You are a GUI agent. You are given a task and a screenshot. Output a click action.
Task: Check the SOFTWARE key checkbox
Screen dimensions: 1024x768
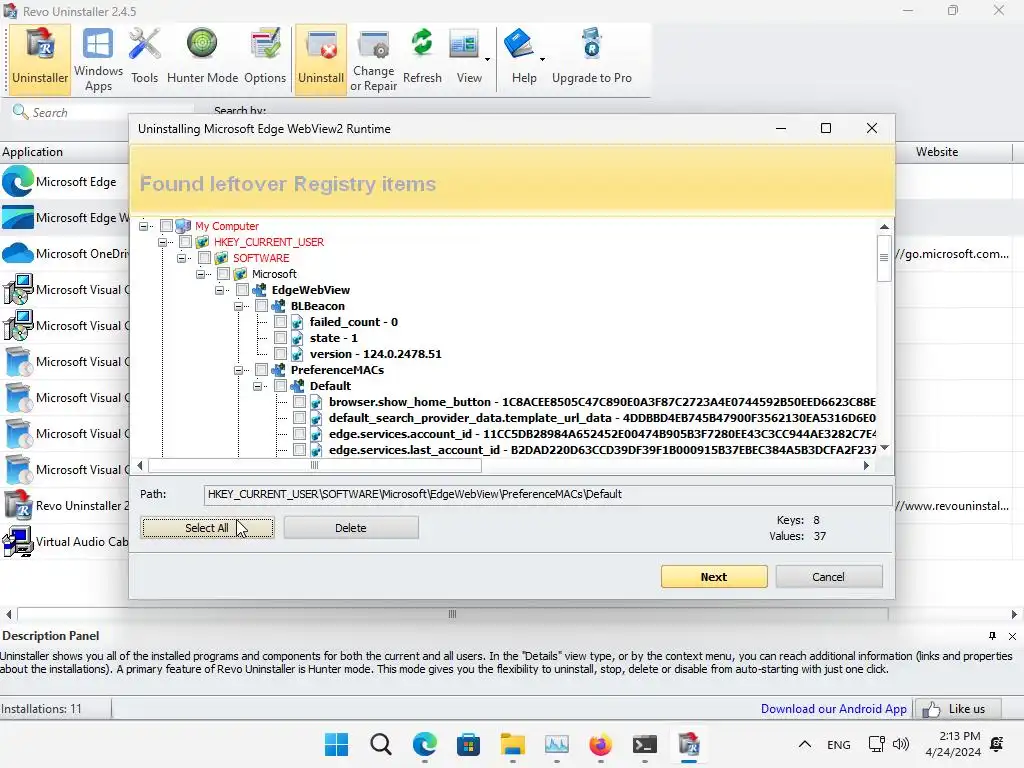coord(204,258)
